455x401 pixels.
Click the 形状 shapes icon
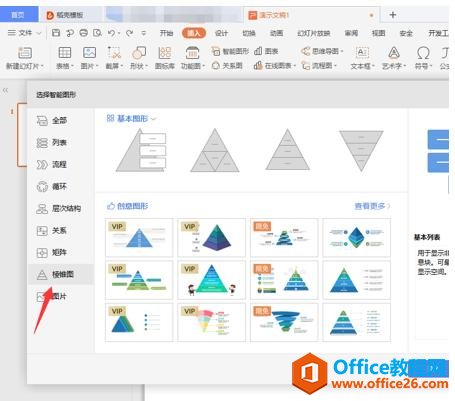click(x=139, y=52)
